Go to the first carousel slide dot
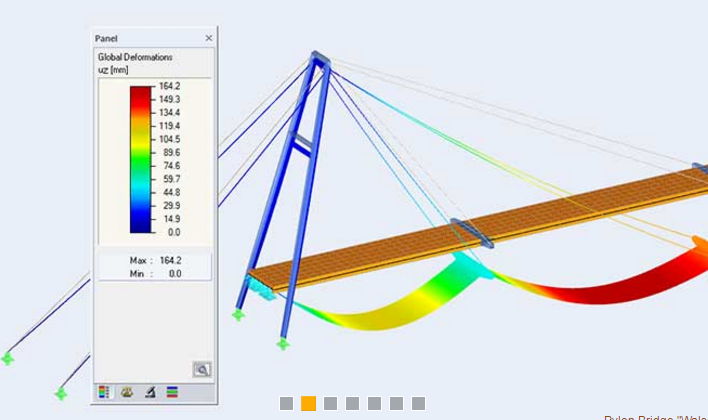The image size is (708, 420). [286, 404]
